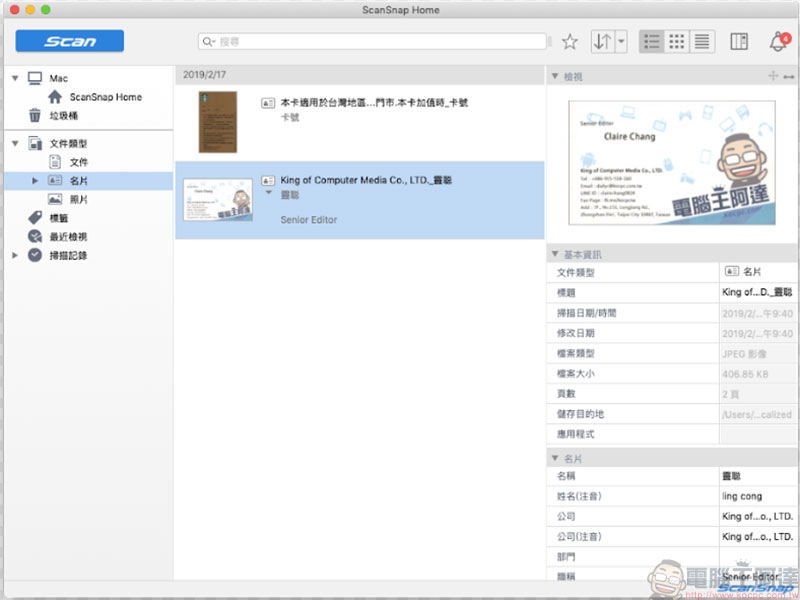
Task: Edit the 姓名(注音) ling cong field
Action: pos(758,496)
